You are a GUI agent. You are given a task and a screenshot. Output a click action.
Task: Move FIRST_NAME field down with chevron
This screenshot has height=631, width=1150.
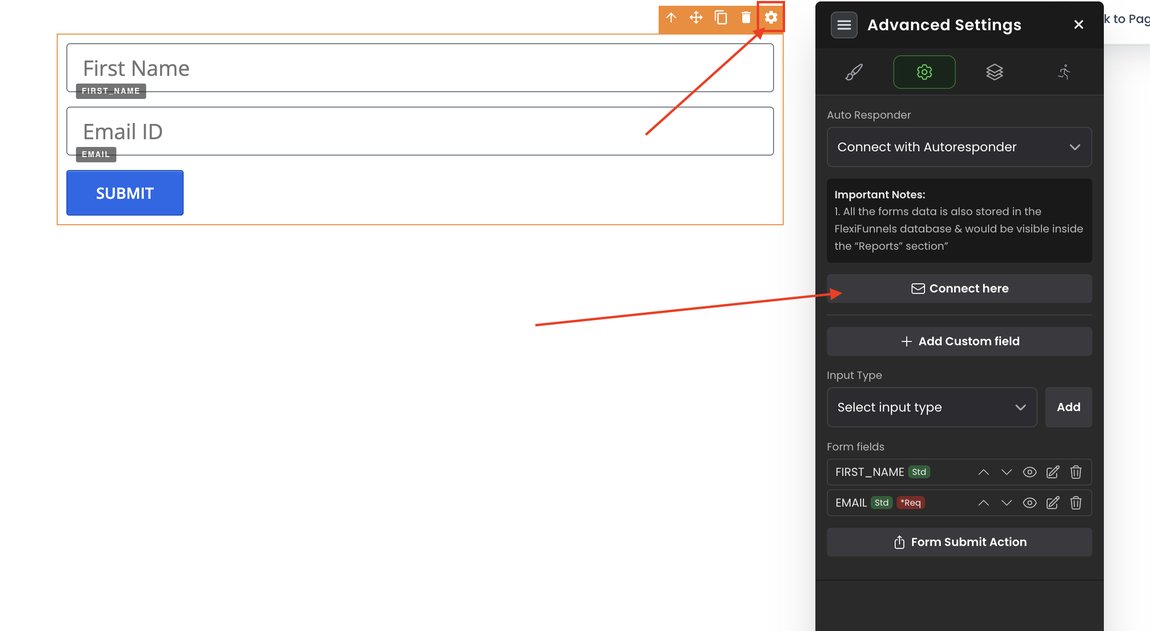click(x=1006, y=473)
